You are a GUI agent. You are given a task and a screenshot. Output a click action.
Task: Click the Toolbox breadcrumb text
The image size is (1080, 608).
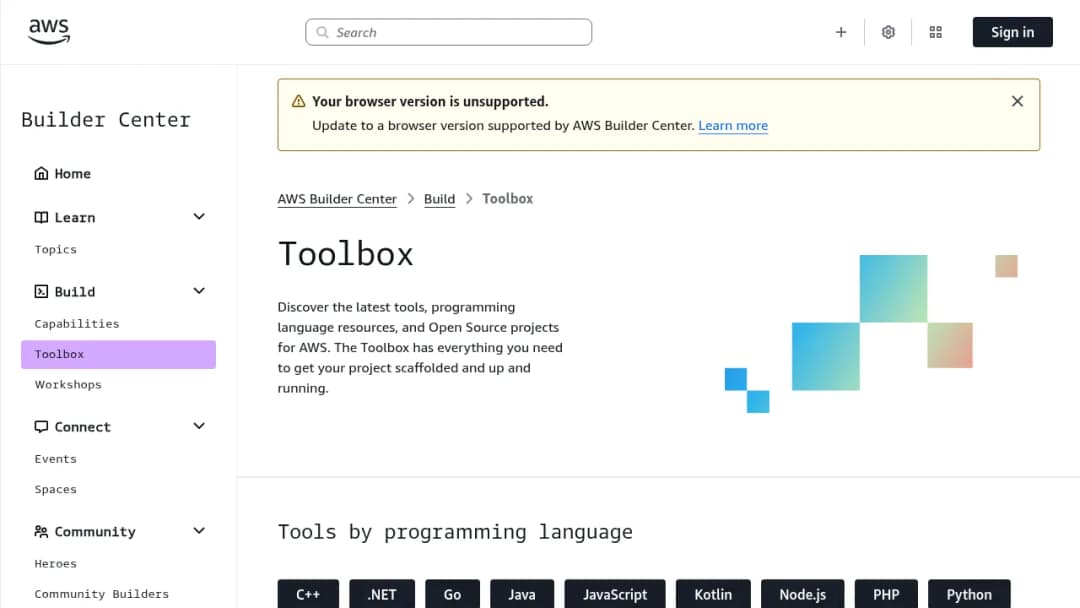tap(508, 199)
